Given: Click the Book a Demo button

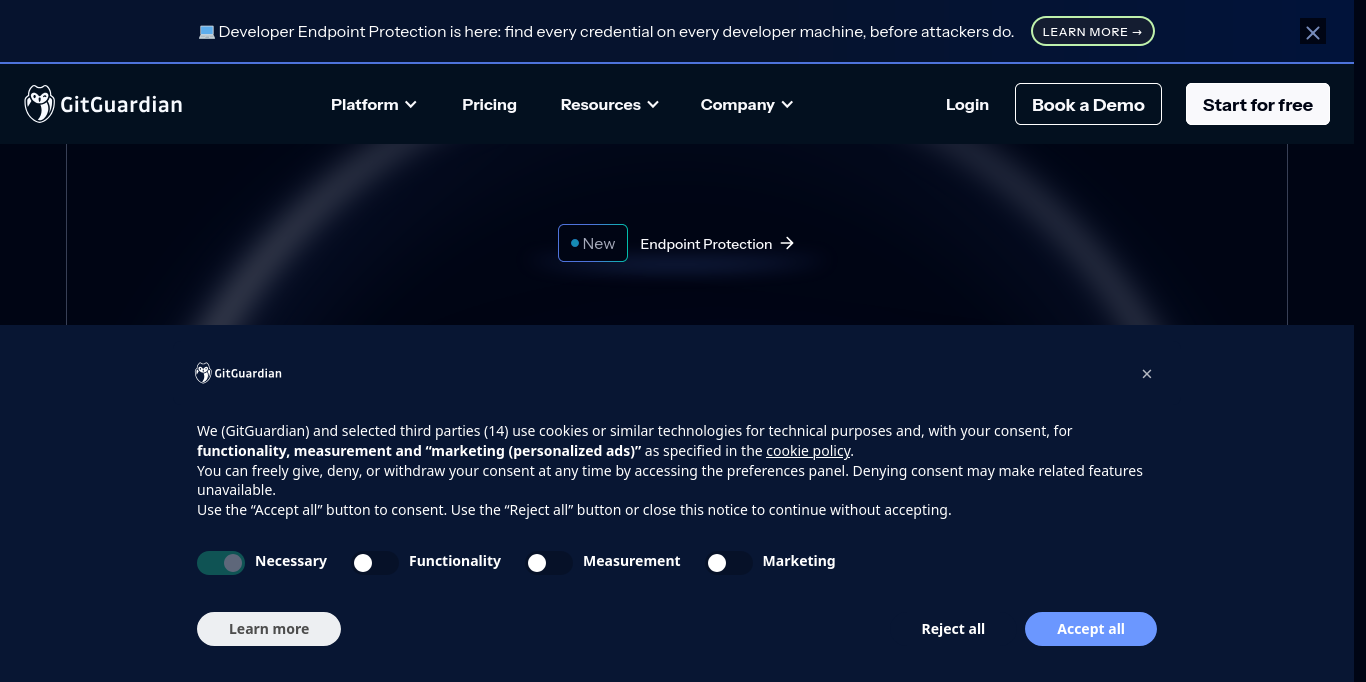Looking at the screenshot, I should (1088, 104).
